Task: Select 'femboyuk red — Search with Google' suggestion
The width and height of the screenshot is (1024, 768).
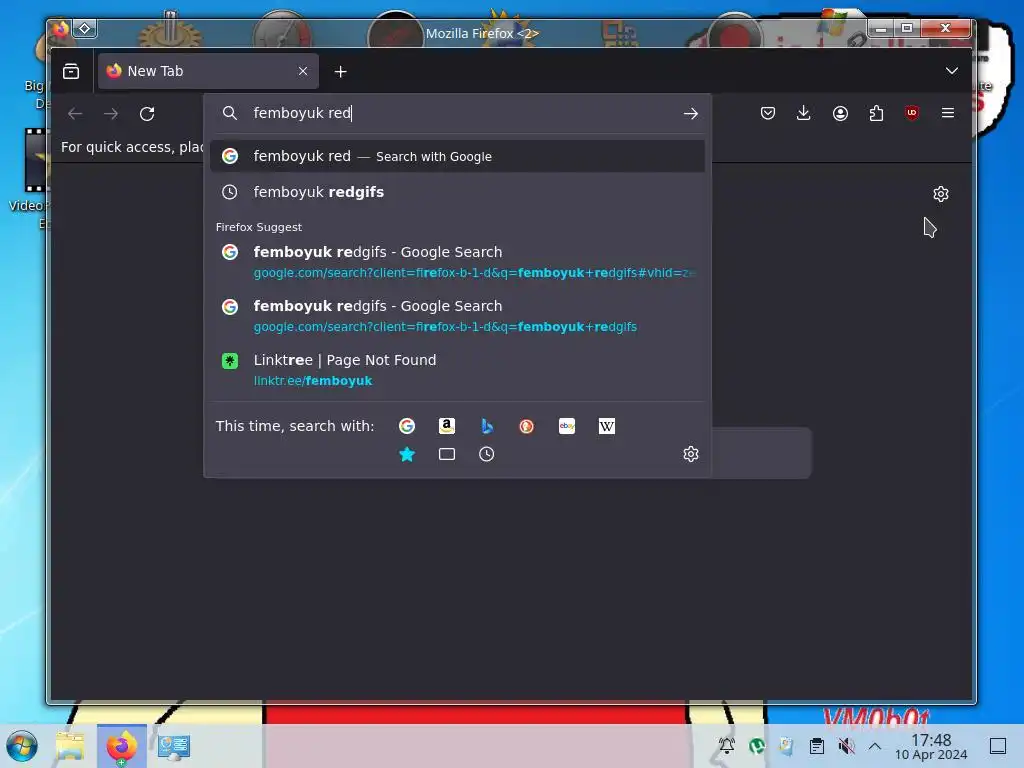Action: point(457,156)
